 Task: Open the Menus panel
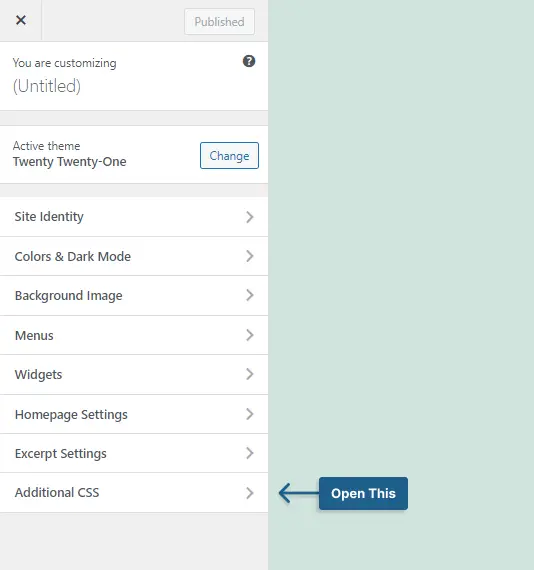click(x=134, y=335)
